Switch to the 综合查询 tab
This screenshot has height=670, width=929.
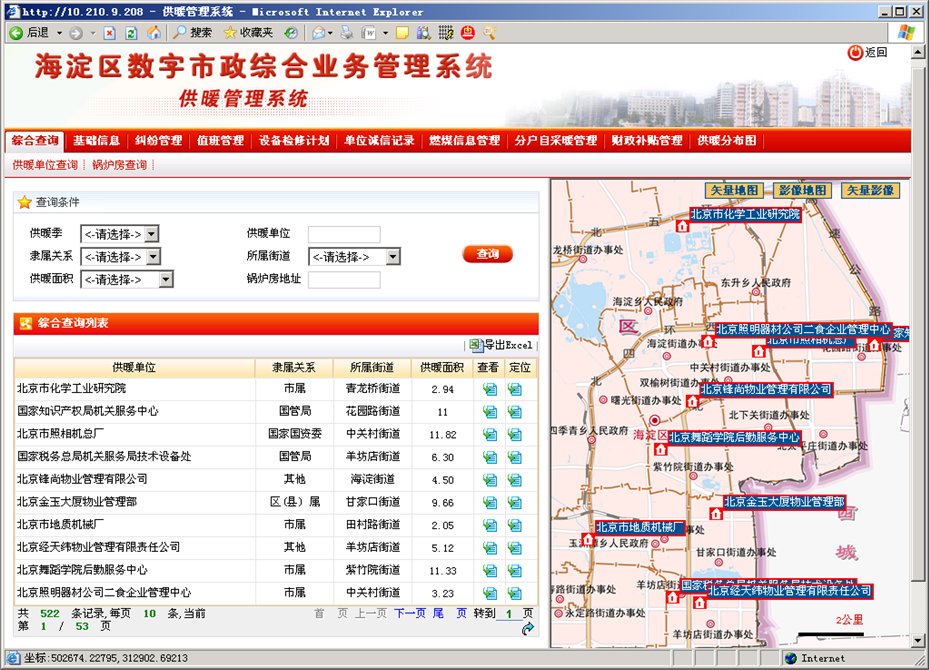(x=35, y=141)
